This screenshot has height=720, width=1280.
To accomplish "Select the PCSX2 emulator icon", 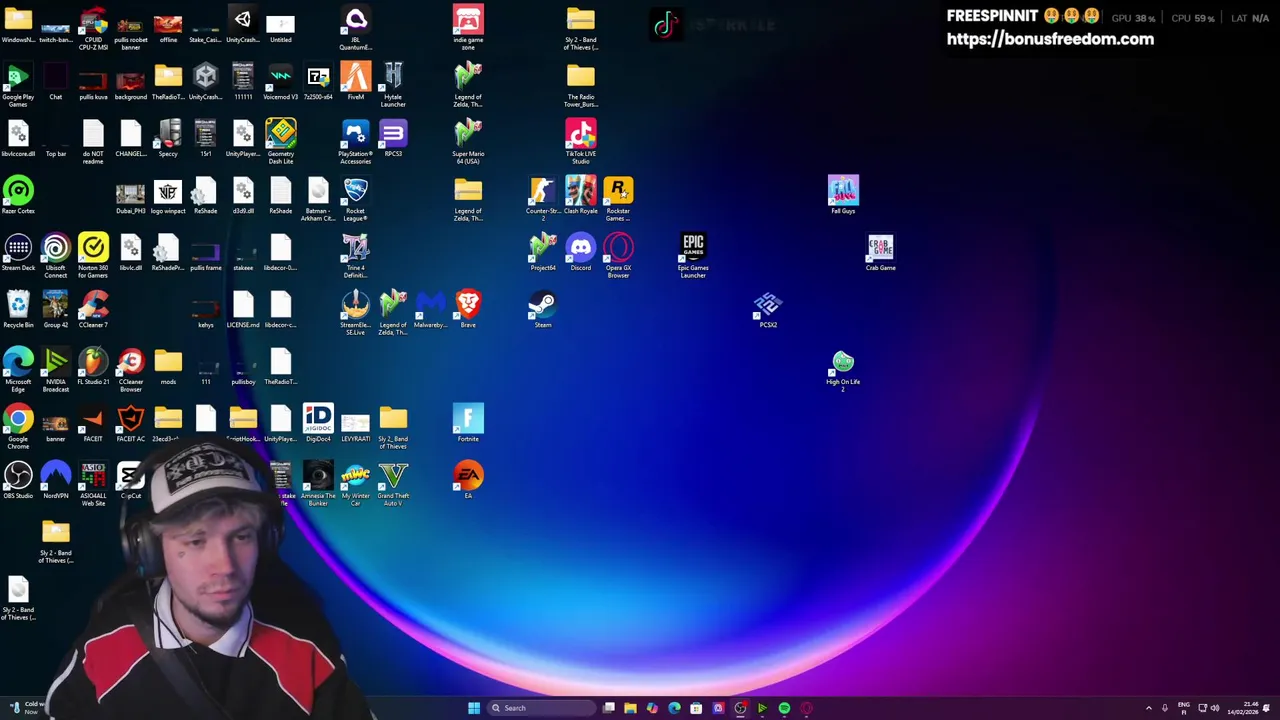I will pos(768,310).
